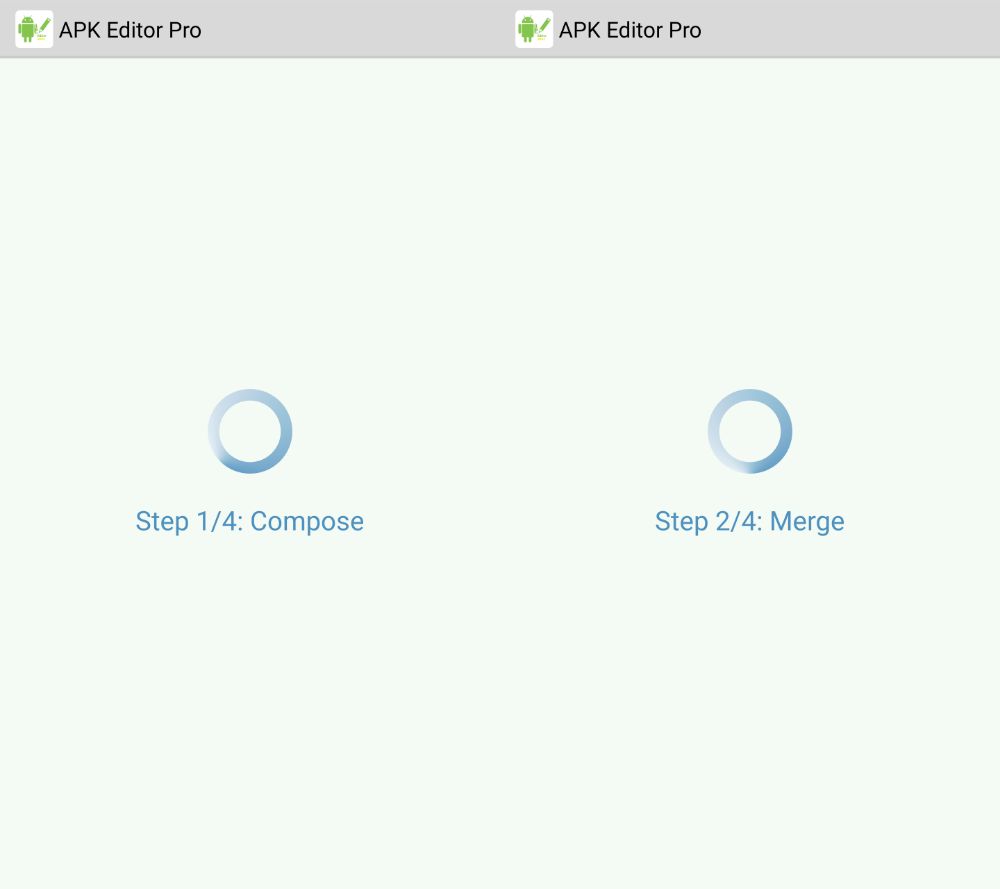This screenshot has height=889, width=1000.
Task: Tap the spinner above Step 2/4: Merge
Action: pyautogui.click(x=750, y=431)
